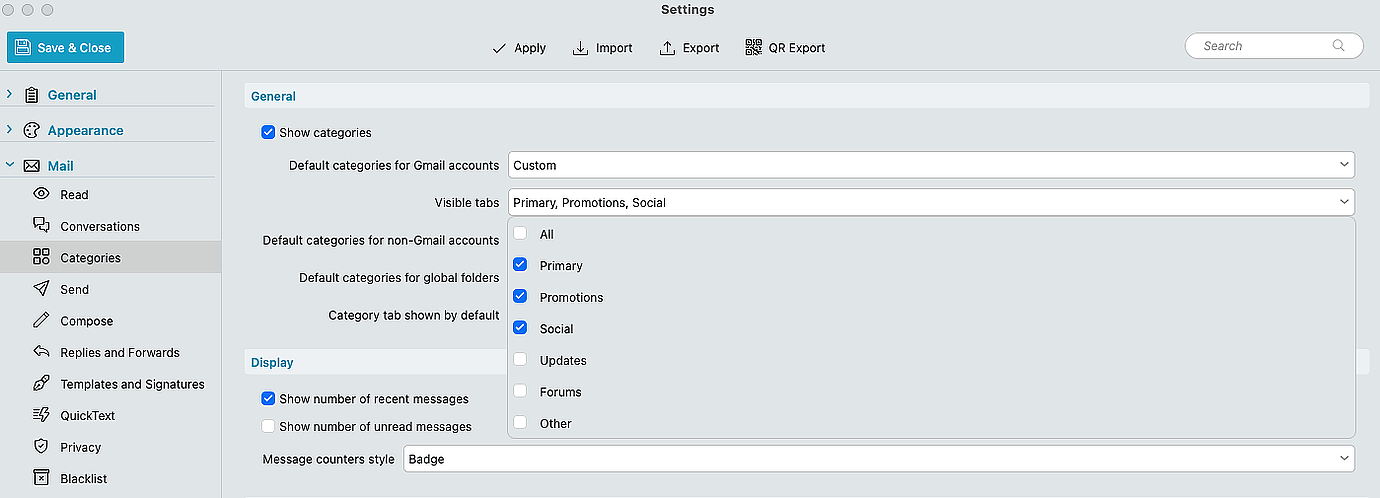Click into the Search settings field
This screenshot has width=1380, height=498.
[1273, 46]
